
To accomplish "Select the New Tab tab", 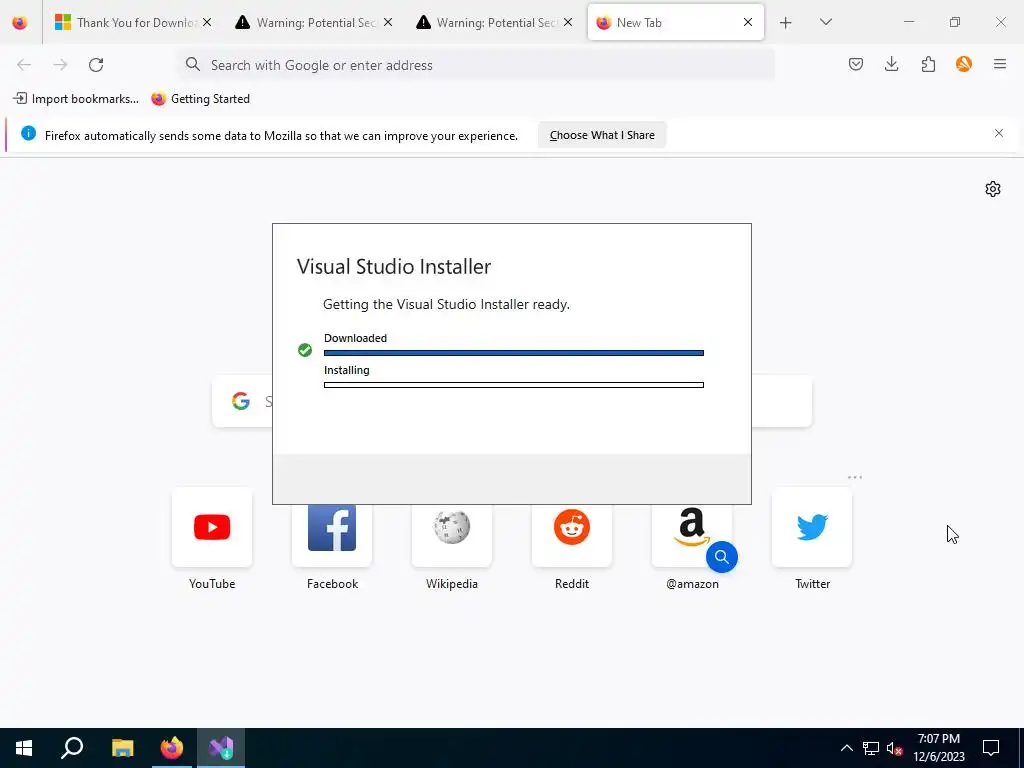I will (675, 22).
